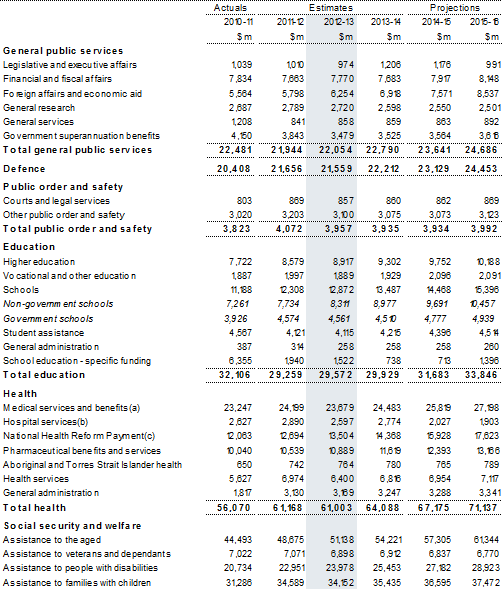
Task: Select 'Courts and legal services' label
Action: coord(56,201)
